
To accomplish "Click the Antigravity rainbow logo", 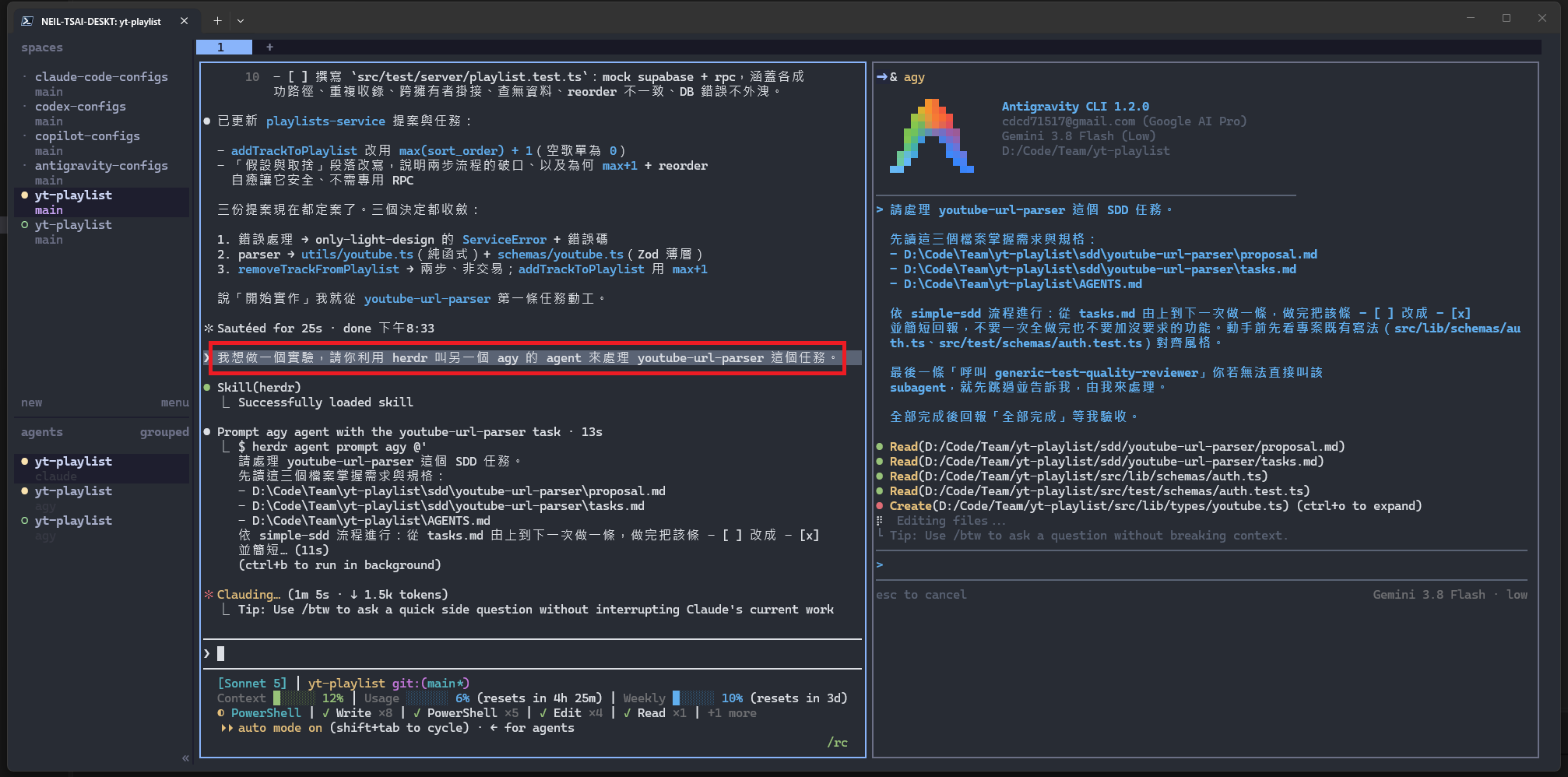I will coord(932,135).
